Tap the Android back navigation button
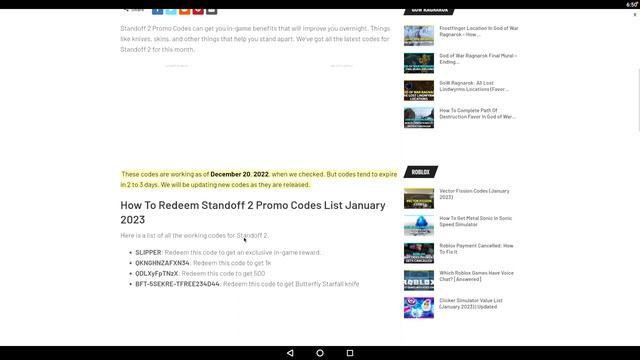The width and height of the screenshot is (640, 360). click(290, 353)
